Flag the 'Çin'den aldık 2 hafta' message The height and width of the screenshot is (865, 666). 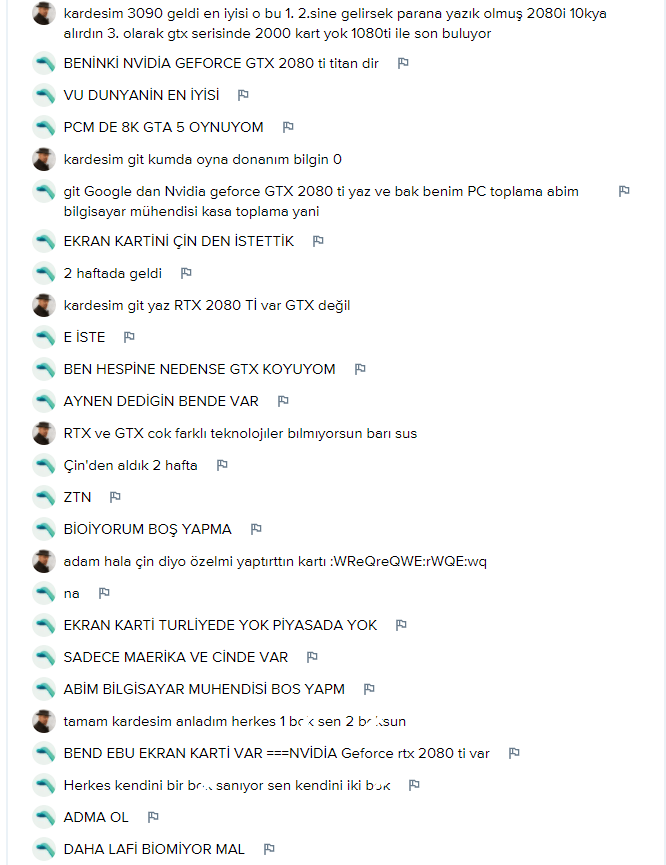pos(222,464)
